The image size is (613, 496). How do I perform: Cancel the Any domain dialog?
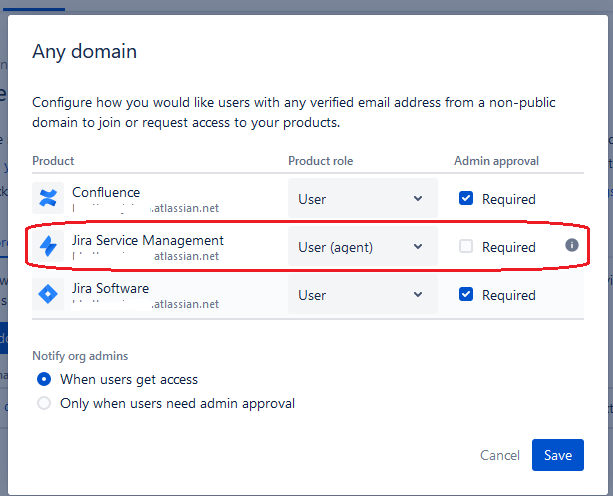[500, 455]
